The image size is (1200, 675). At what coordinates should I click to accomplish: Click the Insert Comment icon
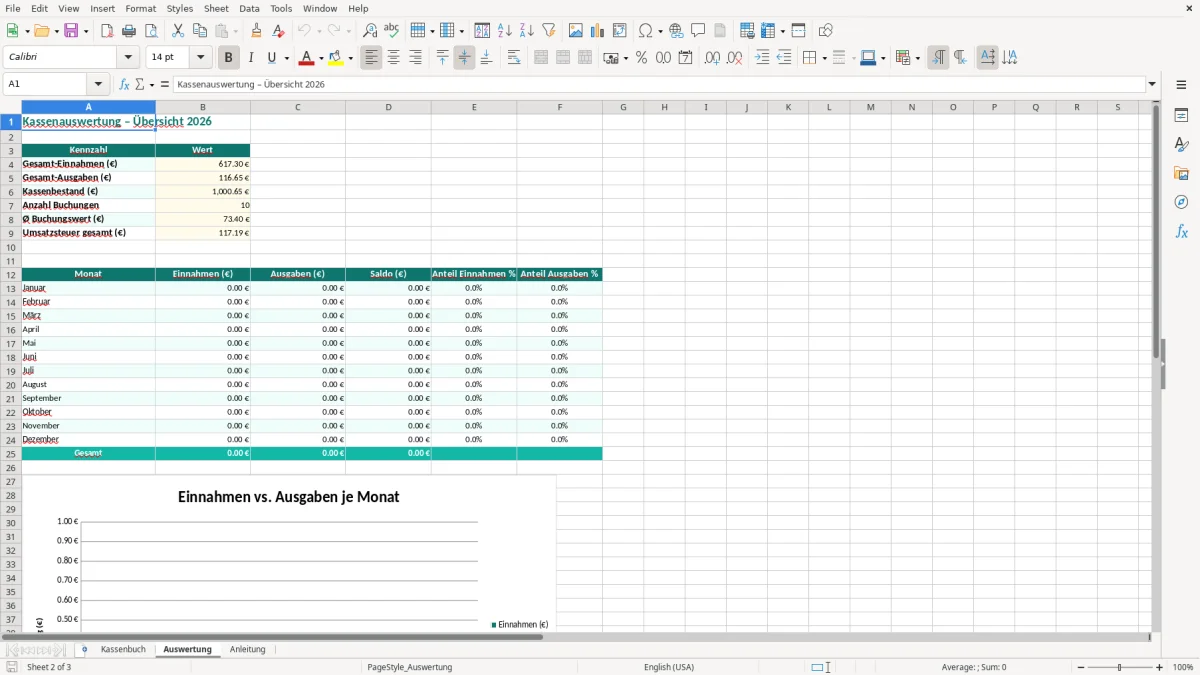click(698, 31)
